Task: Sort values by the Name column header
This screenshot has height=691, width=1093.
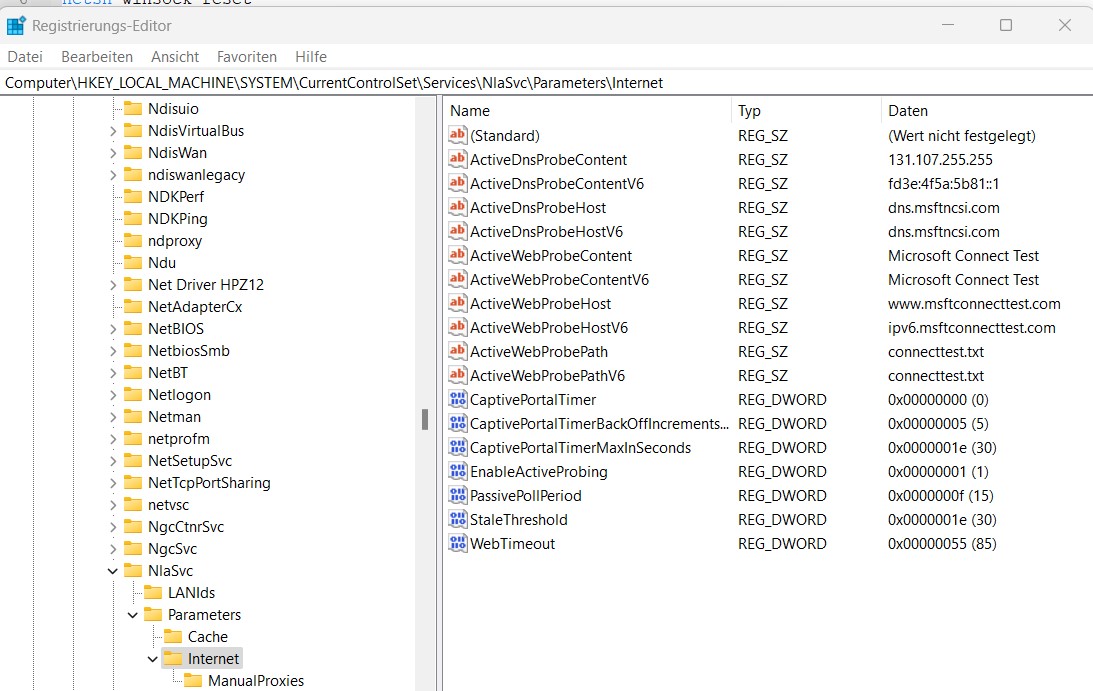Action: [x=588, y=110]
